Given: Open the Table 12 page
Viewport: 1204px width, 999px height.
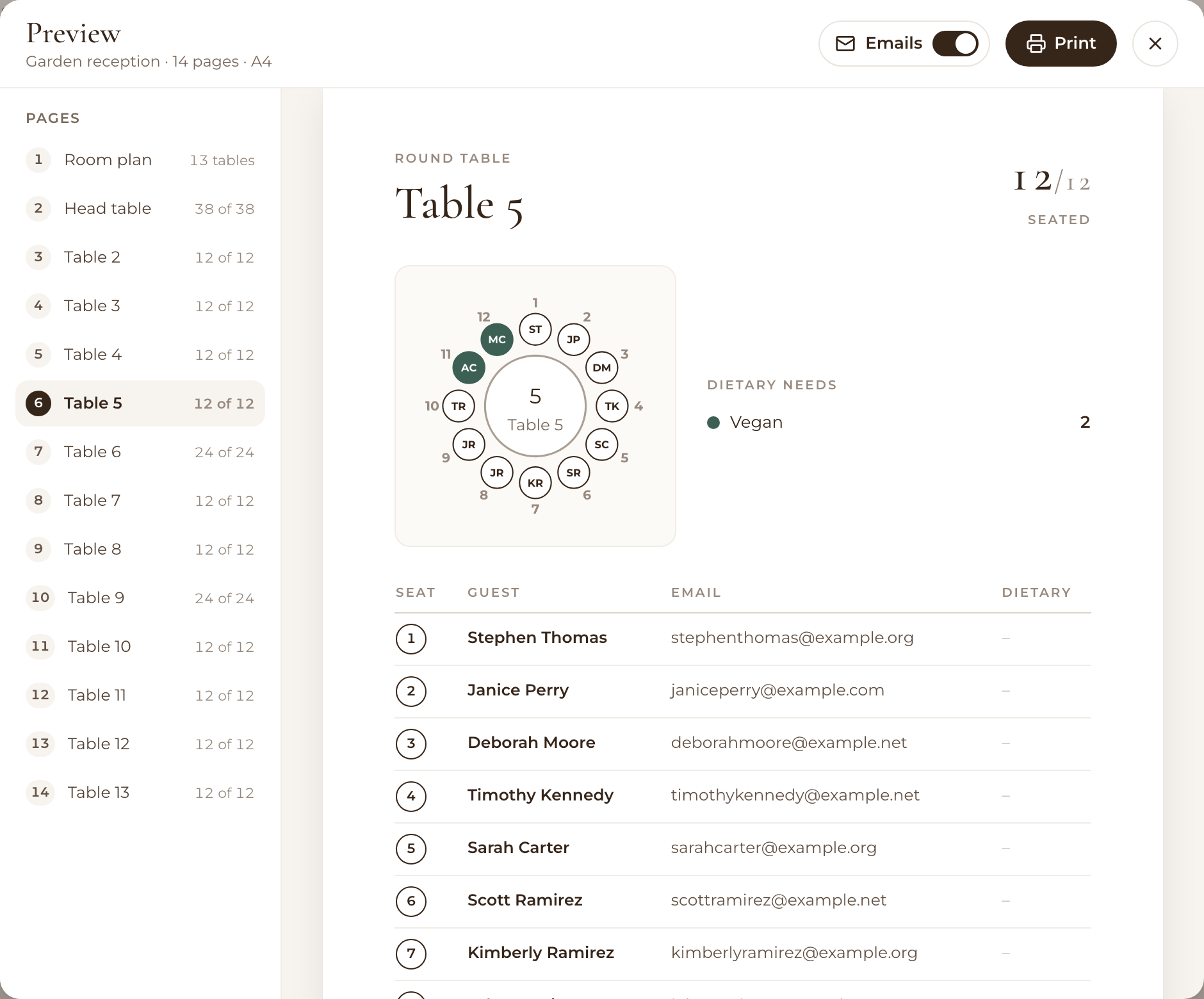Looking at the screenshot, I should click(140, 744).
